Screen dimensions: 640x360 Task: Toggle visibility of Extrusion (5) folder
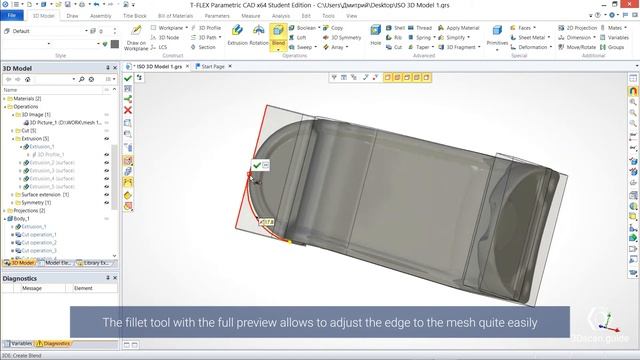pyautogui.click(x=107, y=139)
